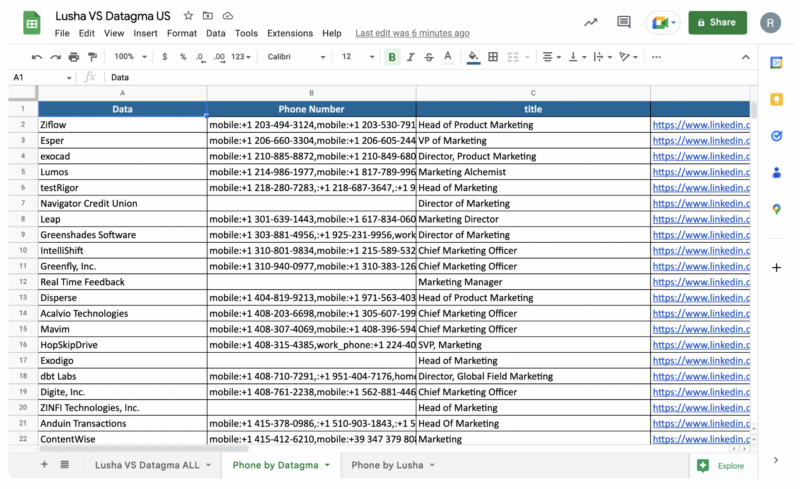
Task: Click the horizontal scrollbar of the sheet
Action: click(143, 449)
